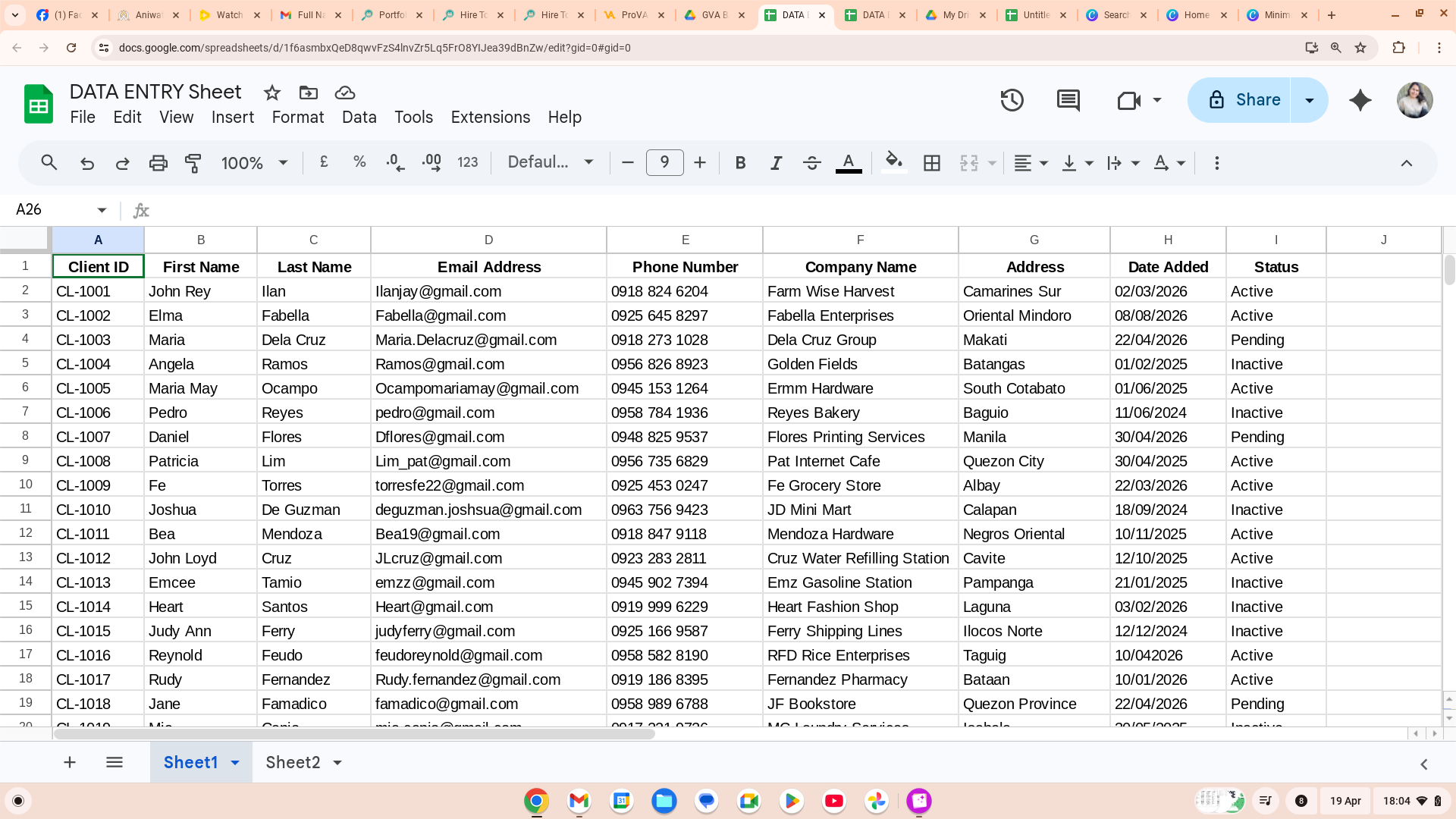
Task: Start a Meet call with camera icon
Action: (x=1129, y=100)
